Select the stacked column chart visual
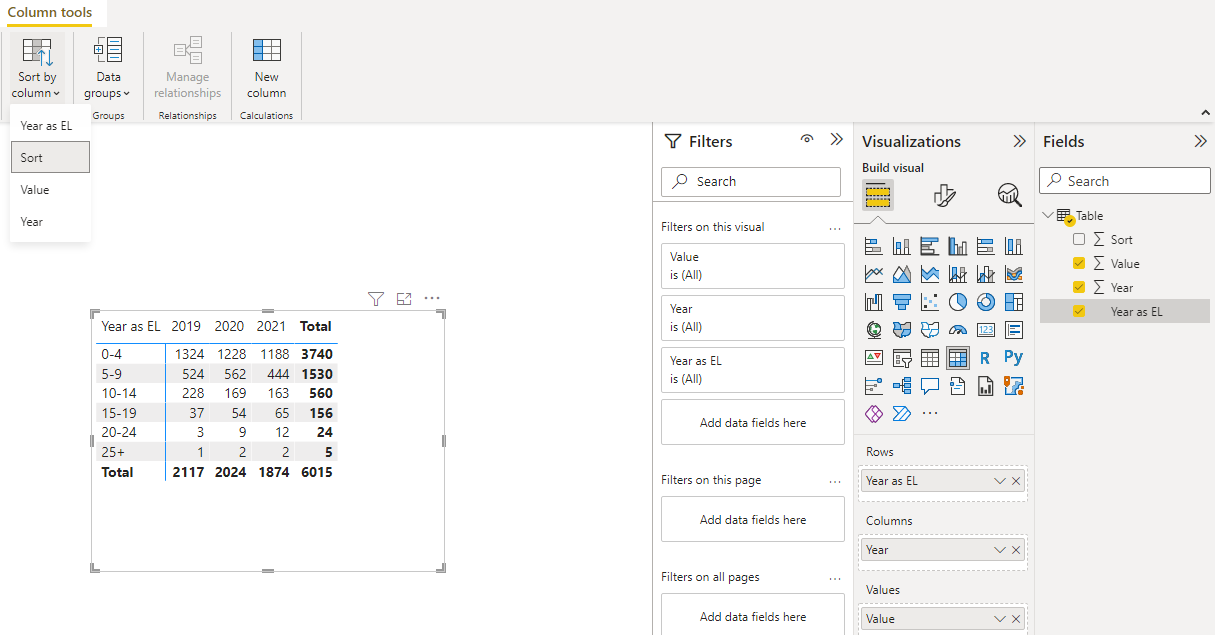The height and width of the screenshot is (635, 1215). point(901,246)
